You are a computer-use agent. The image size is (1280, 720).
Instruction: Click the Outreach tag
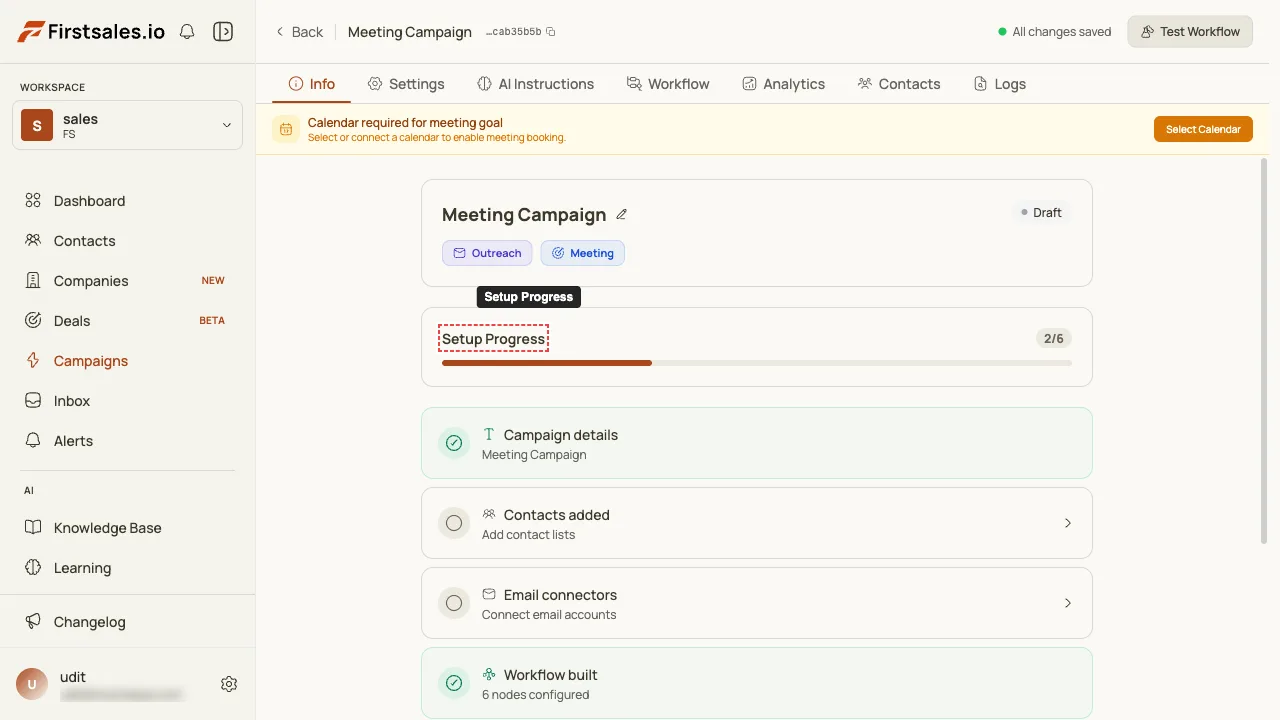point(487,253)
